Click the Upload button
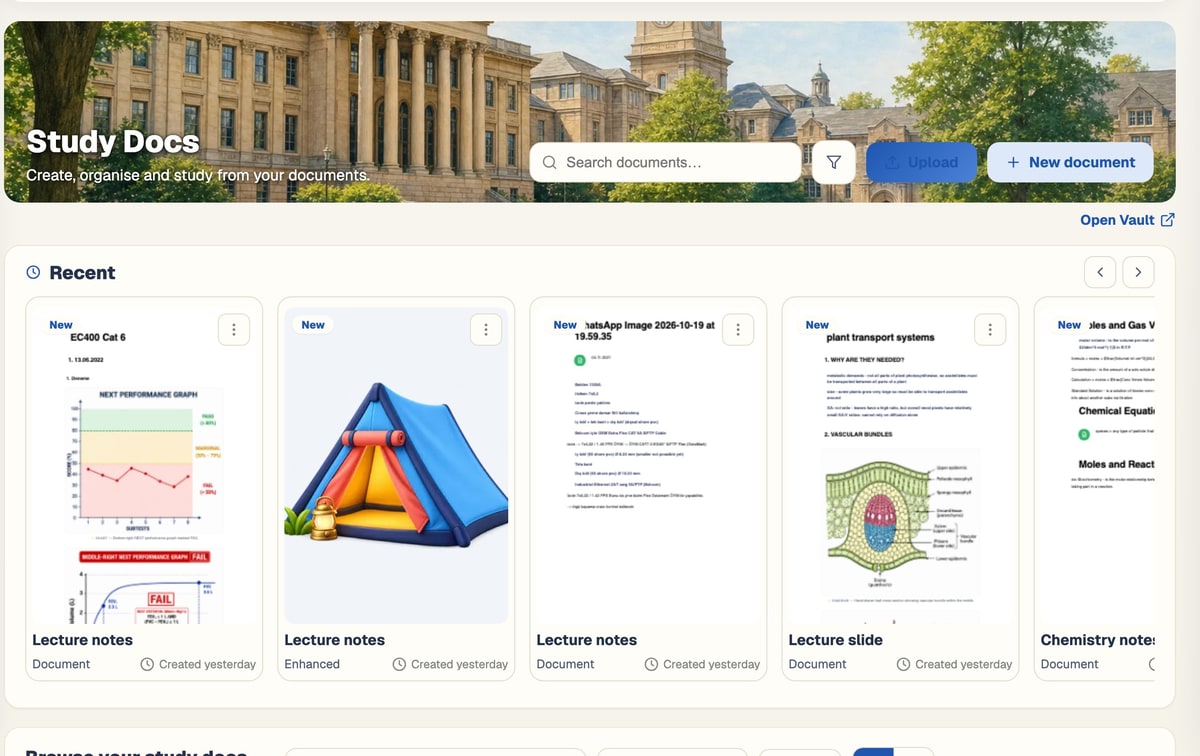Image resolution: width=1200 pixels, height=756 pixels. click(x=921, y=162)
